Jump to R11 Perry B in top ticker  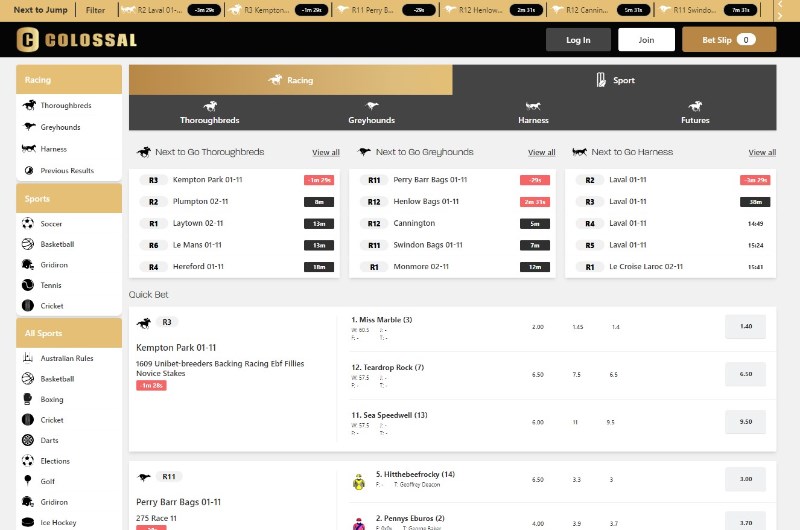(x=387, y=10)
